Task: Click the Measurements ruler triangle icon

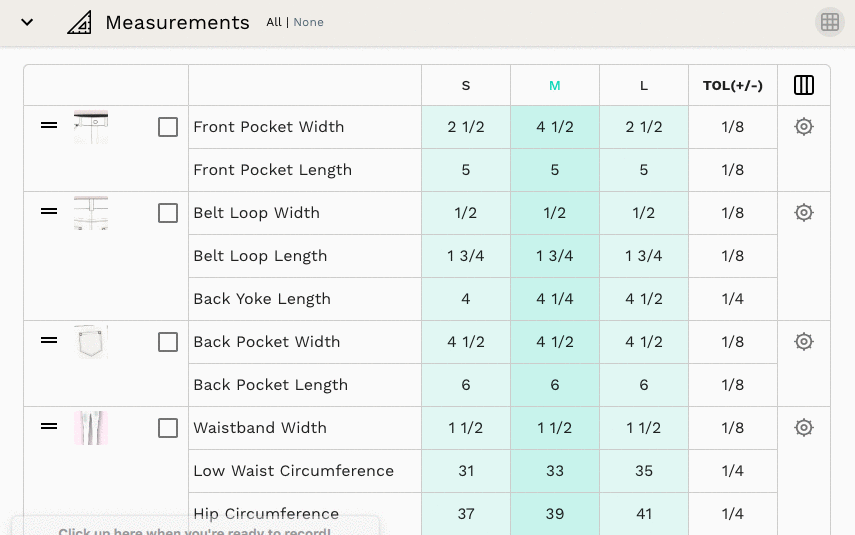Action: click(80, 23)
